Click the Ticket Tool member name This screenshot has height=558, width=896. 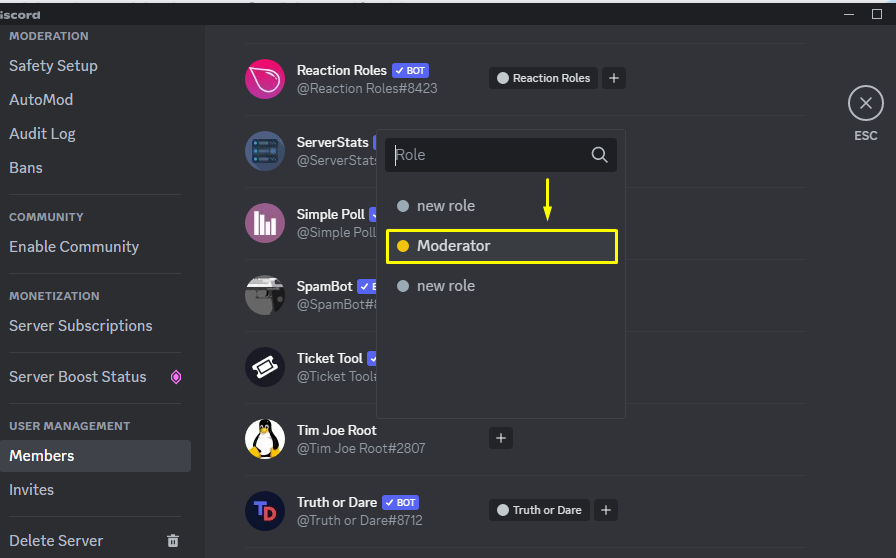coord(330,358)
